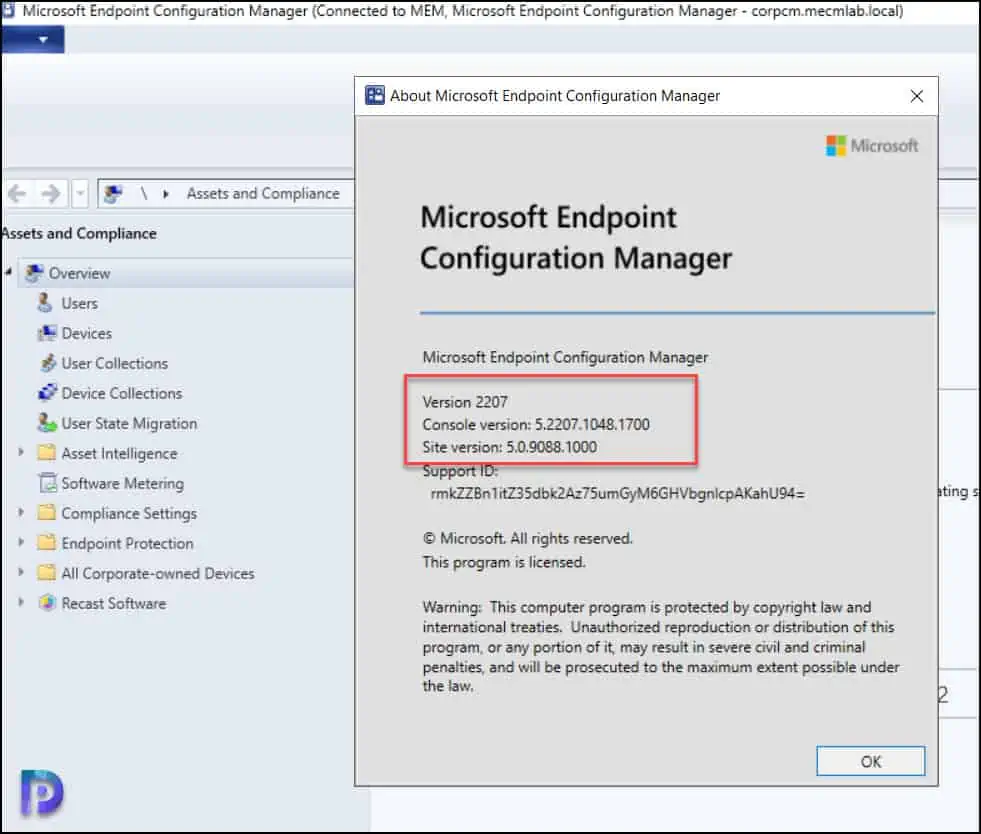The width and height of the screenshot is (981, 834).
Task: Open Device Collections in the tree
Action: pos(121,394)
